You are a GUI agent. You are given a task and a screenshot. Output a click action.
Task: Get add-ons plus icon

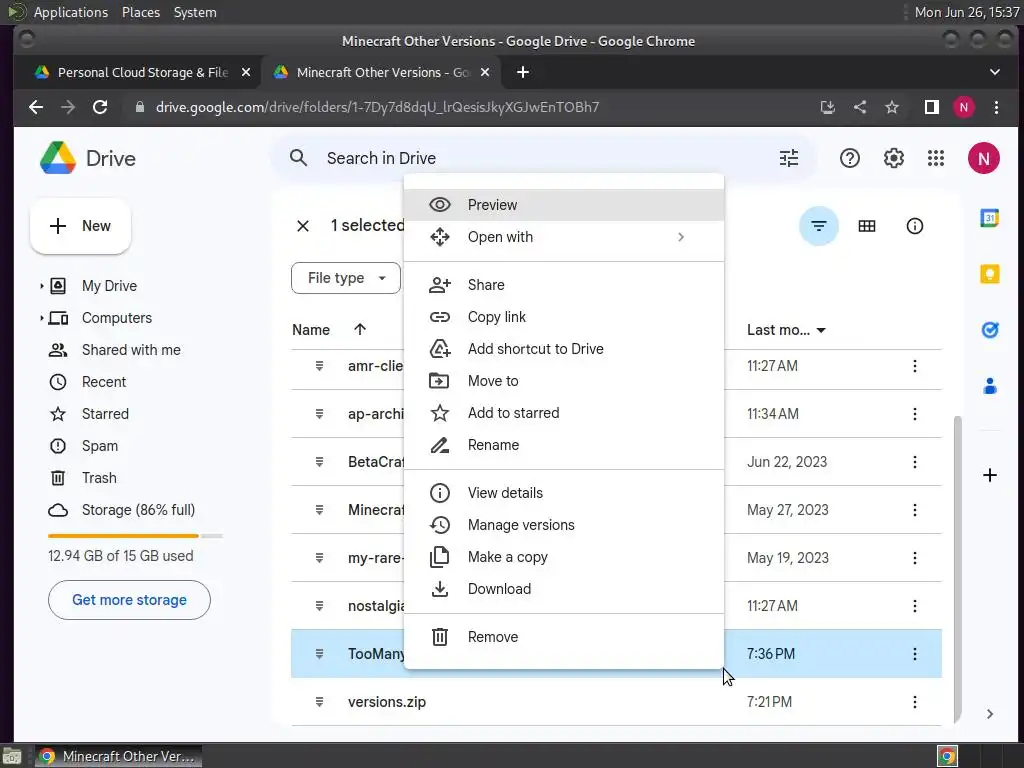(989, 475)
